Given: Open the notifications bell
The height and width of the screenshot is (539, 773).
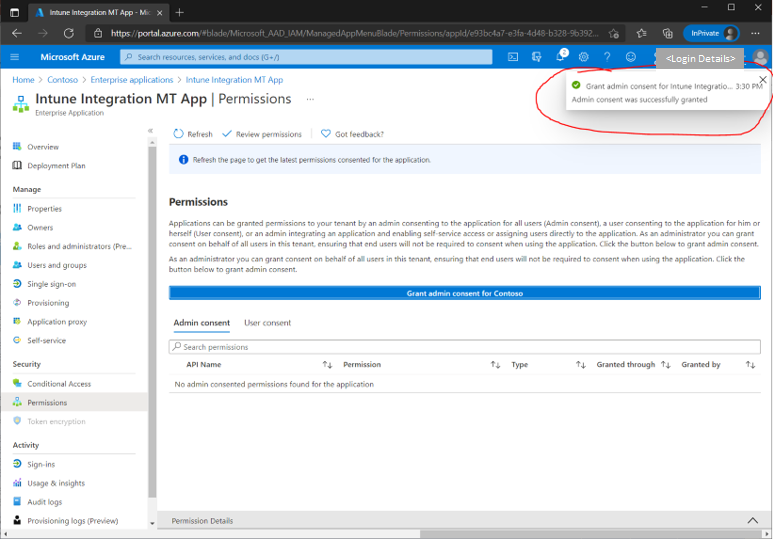Looking at the screenshot, I should click(x=561, y=56).
